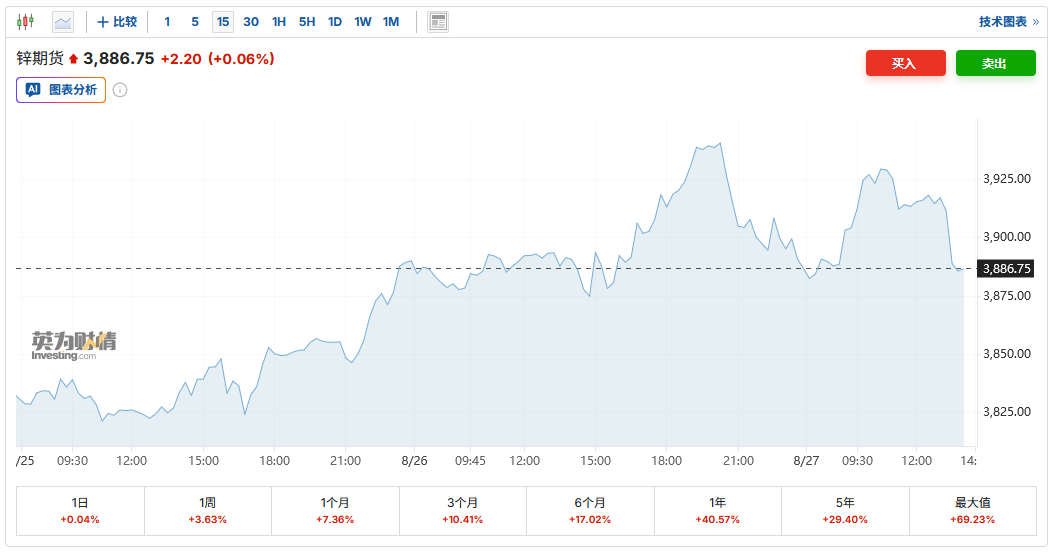Click the chart peak near 21:00 on 8/26

[x=720, y=143]
